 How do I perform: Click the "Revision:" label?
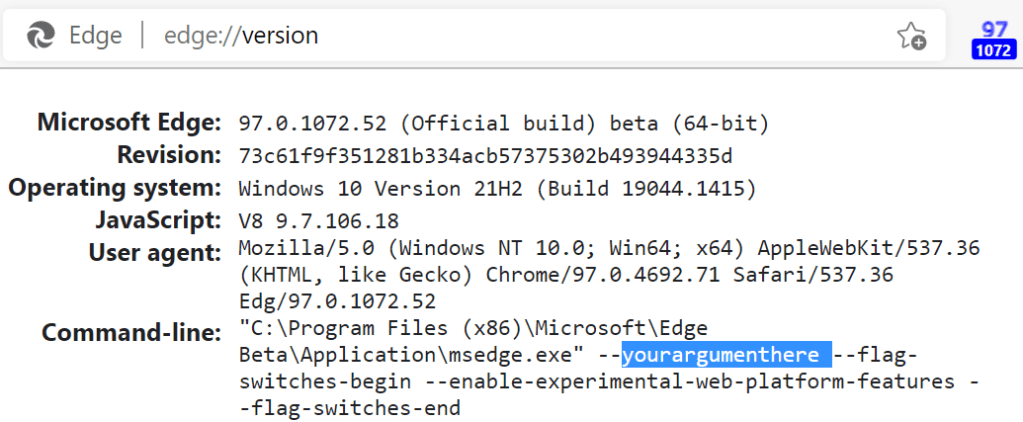(168, 155)
